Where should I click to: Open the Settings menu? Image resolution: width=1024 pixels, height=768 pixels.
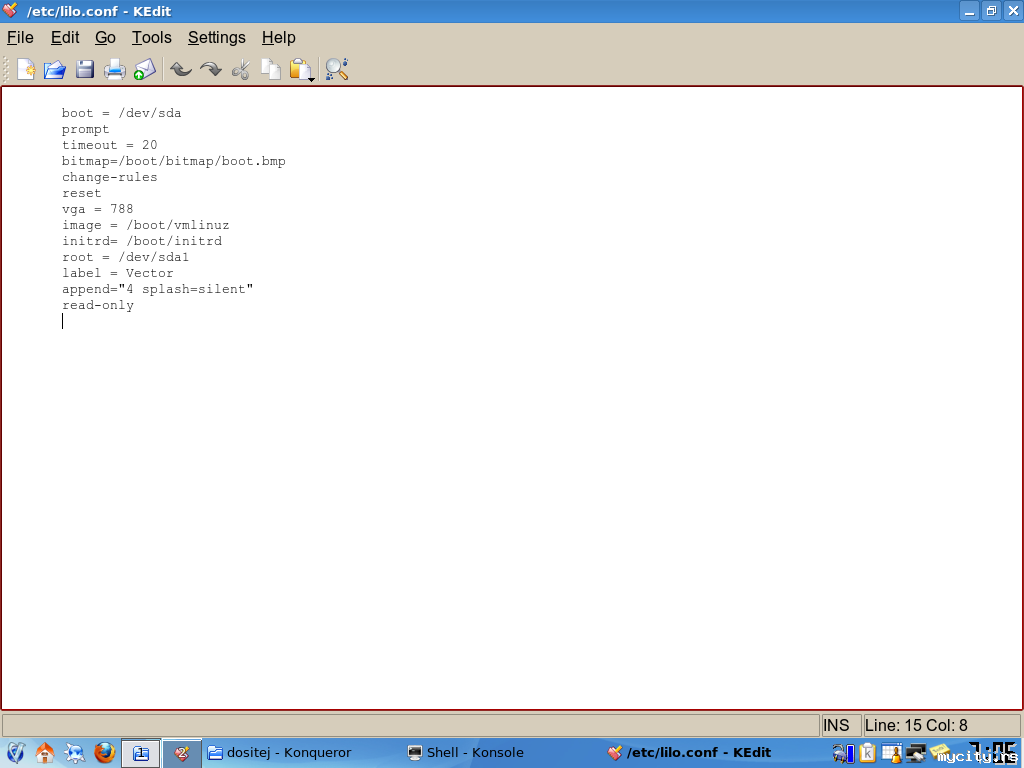[x=217, y=38]
